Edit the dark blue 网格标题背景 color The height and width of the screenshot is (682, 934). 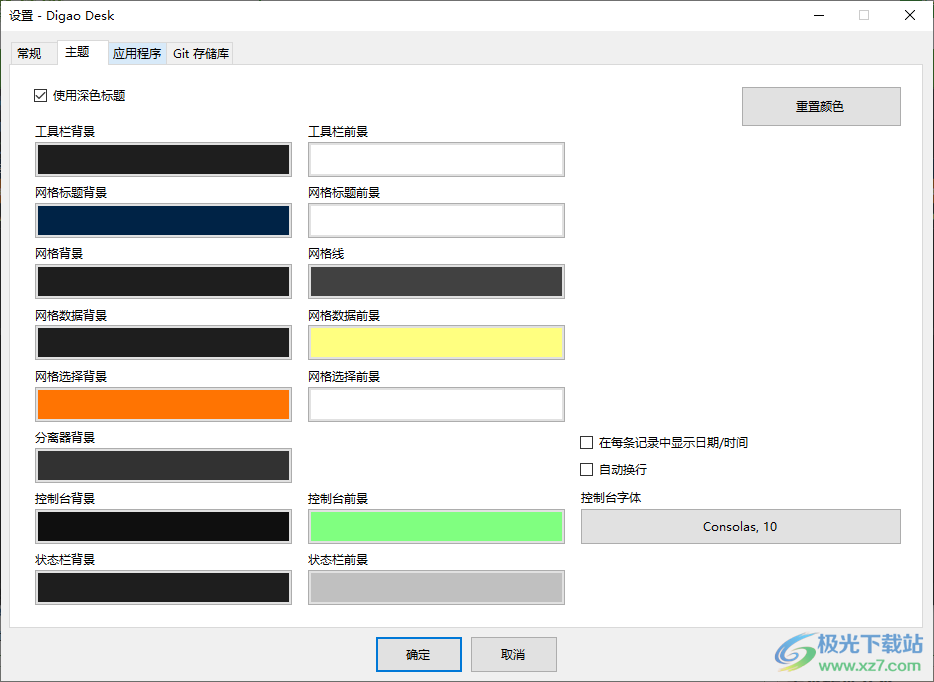[163, 220]
